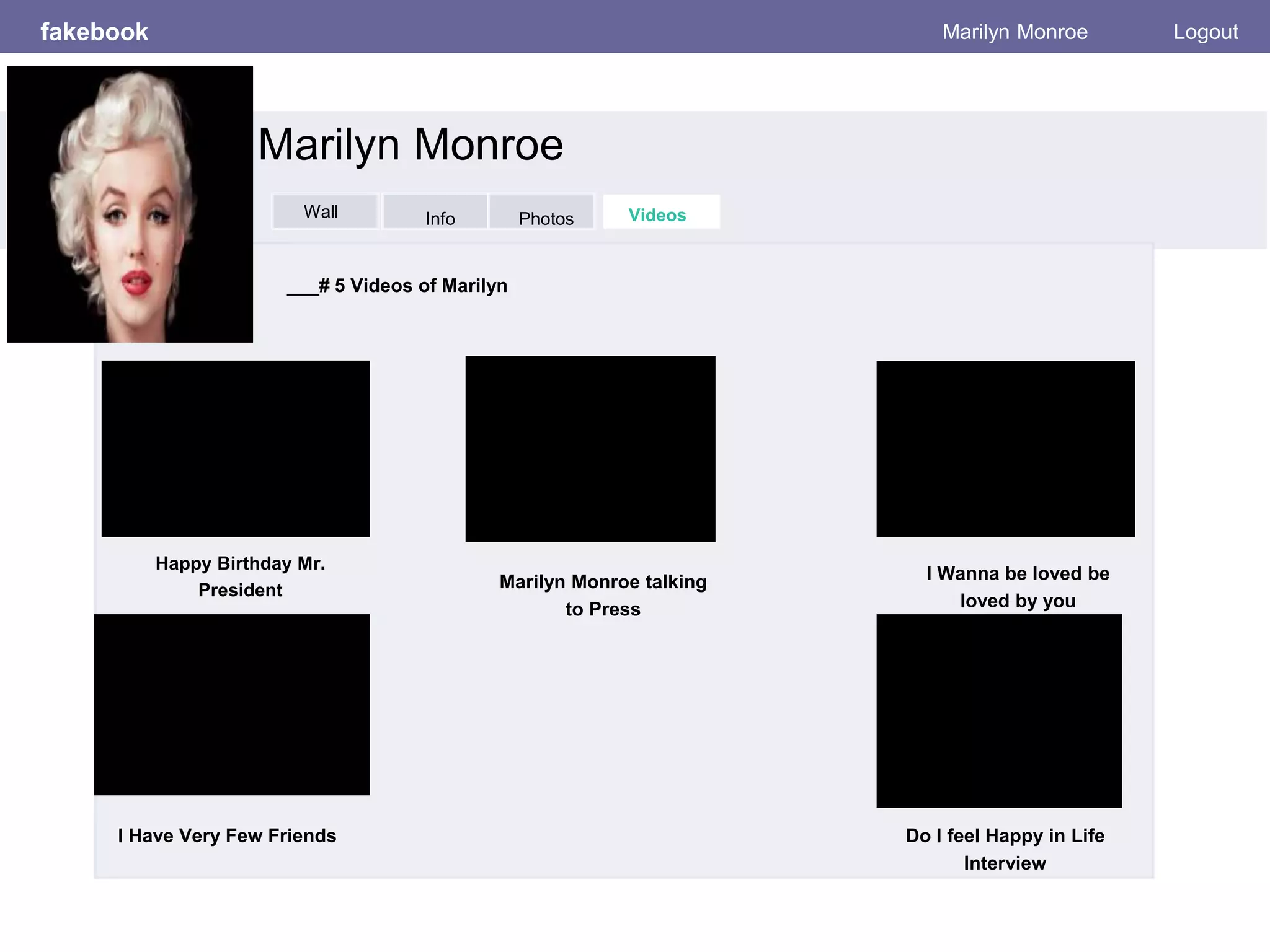This screenshot has height=952, width=1270.
Task: Click the I Have Very Few Friends caption
Action: [227, 835]
